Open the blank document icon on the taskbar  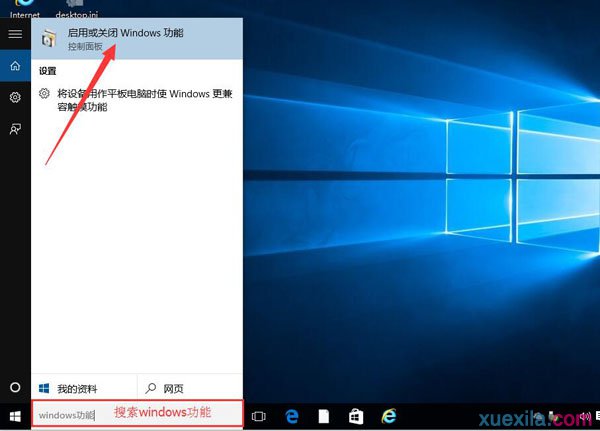(x=324, y=416)
